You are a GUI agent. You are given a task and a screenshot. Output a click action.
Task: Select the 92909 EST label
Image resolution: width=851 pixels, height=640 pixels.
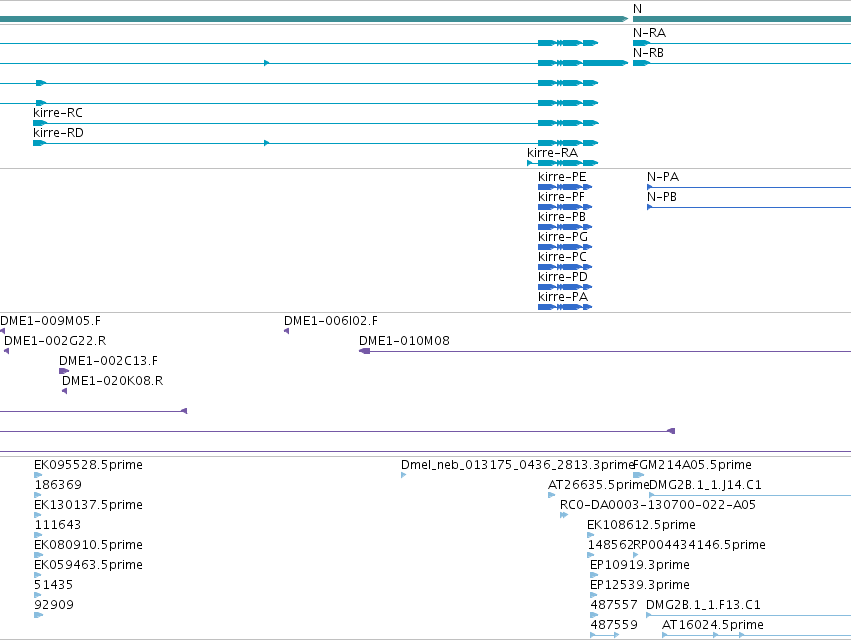tap(54, 605)
